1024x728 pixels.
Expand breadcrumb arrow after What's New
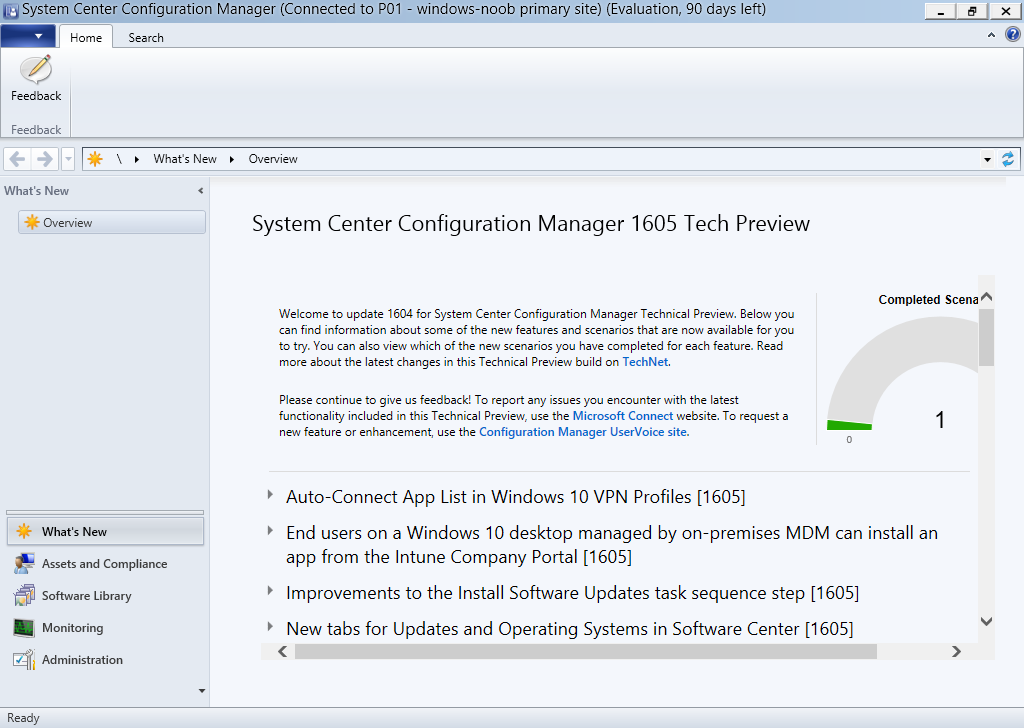pos(231,159)
